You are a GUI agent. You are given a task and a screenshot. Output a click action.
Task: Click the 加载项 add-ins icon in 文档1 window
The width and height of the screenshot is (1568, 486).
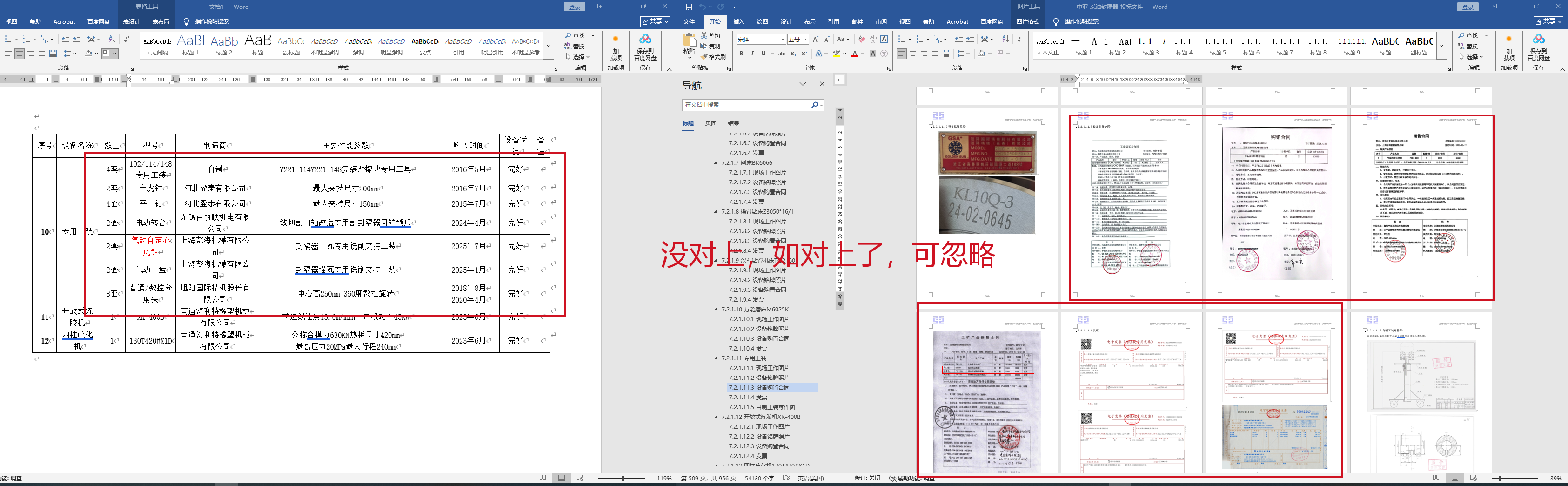click(x=616, y=47)
